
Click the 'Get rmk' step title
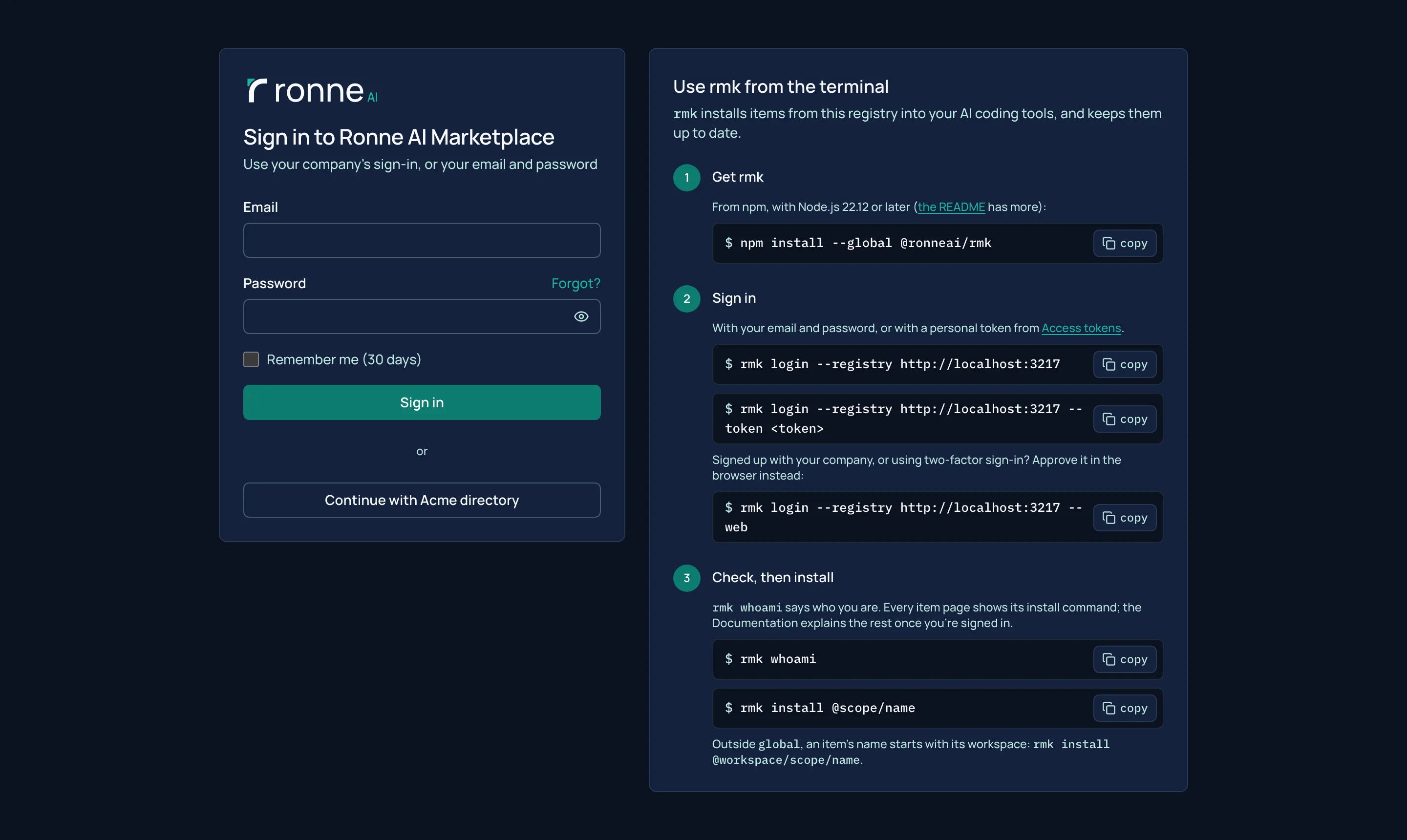pos(737,177)
